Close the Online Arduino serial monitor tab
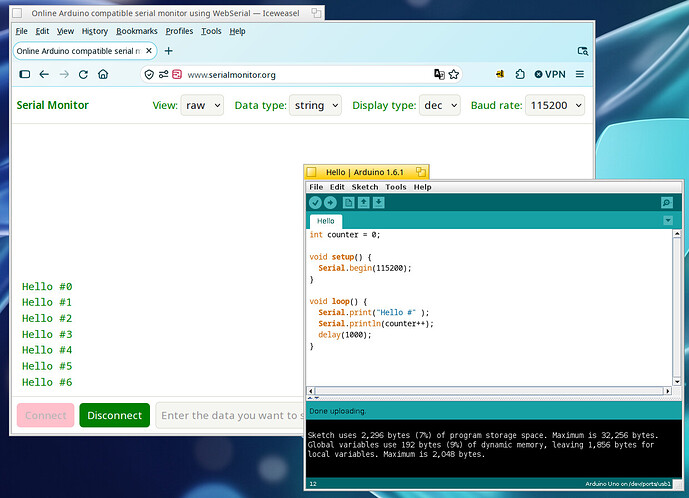689x498 pixels. click(x=149, y=51)
